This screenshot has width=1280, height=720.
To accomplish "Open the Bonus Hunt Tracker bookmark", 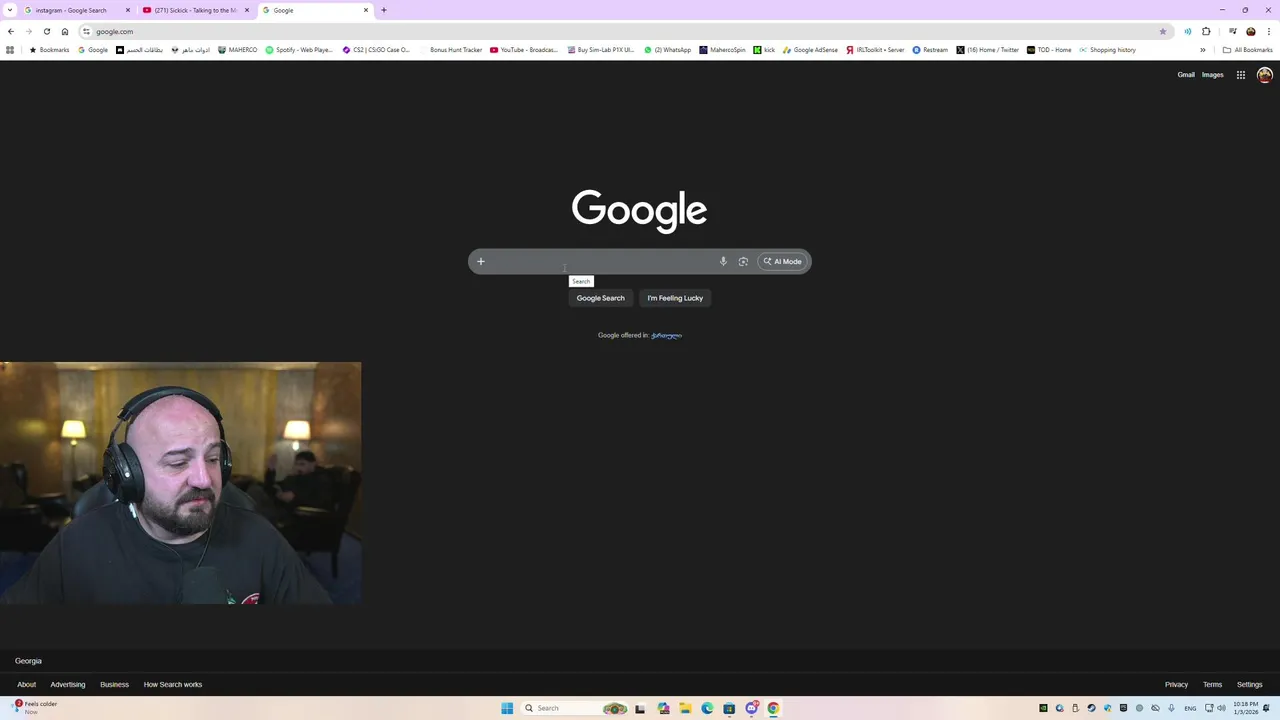I will [x=450, y=50].
